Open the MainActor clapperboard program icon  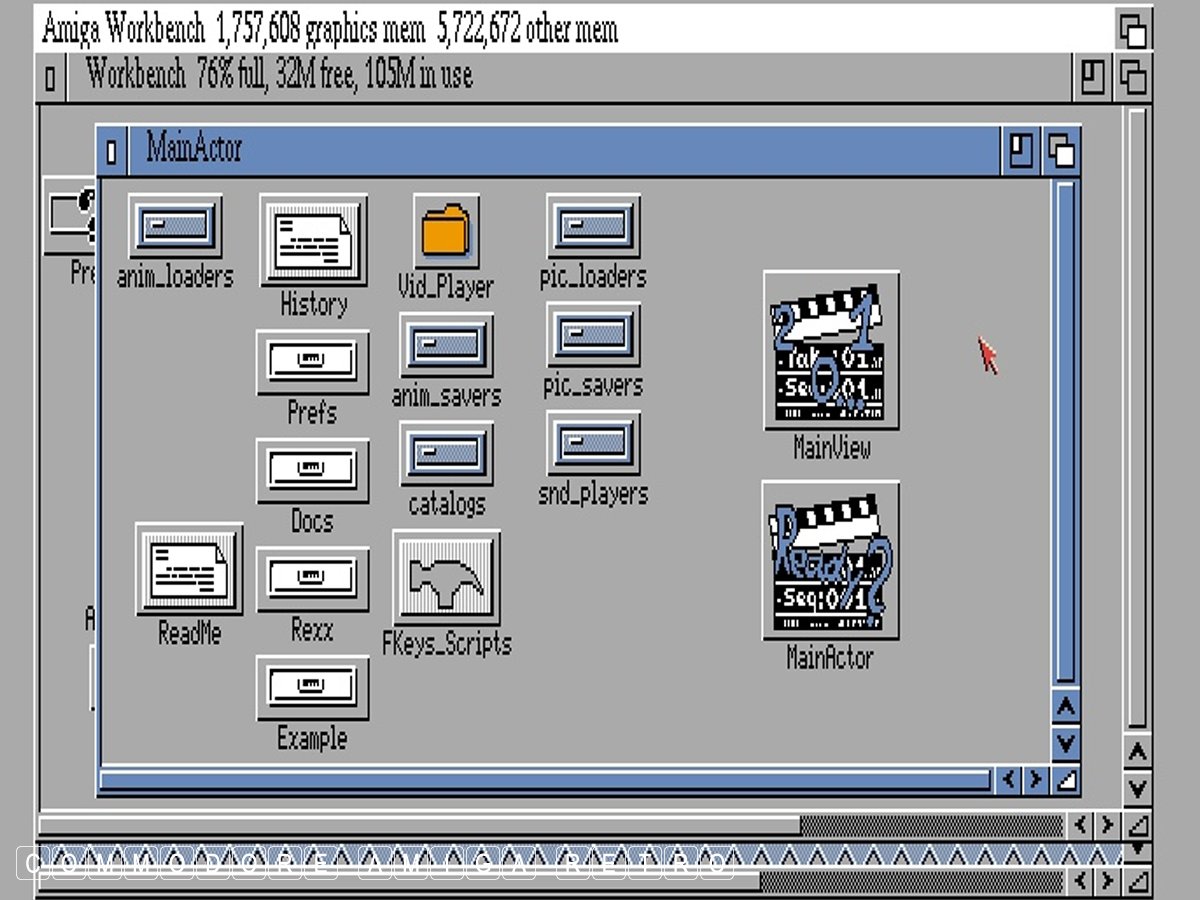(x=830, y=560)
